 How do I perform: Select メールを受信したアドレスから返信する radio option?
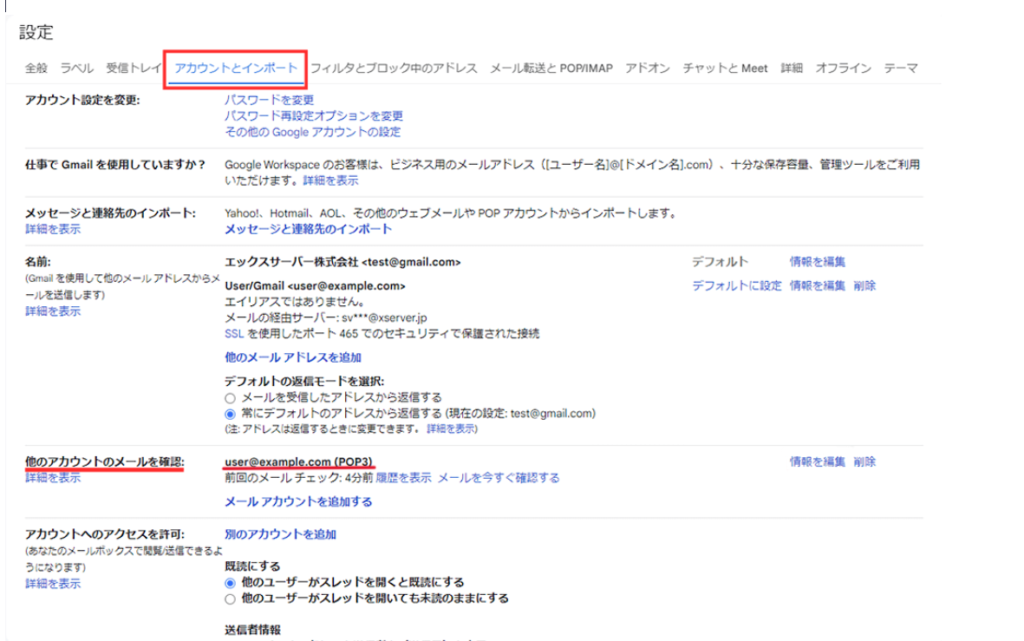point(231,397)
